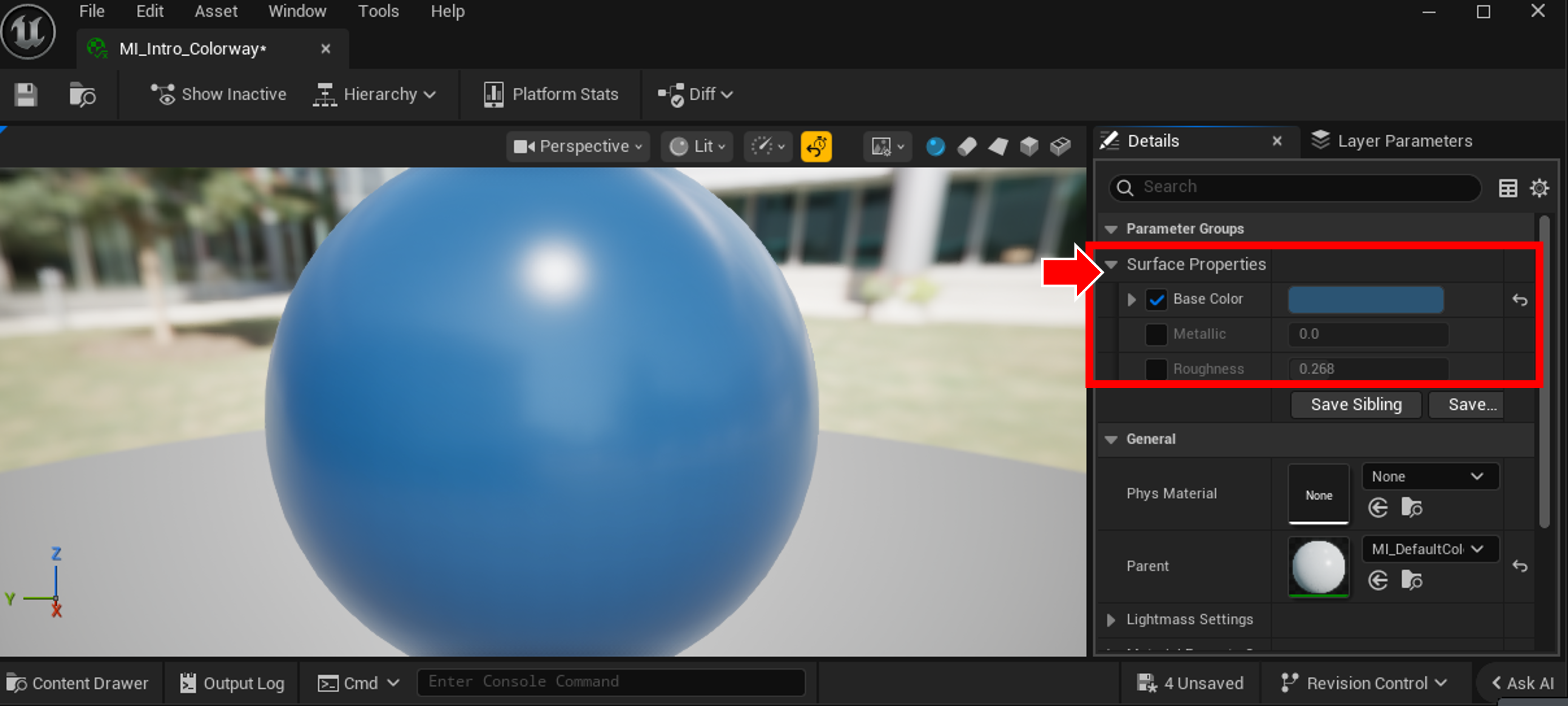The height and width of the screenshot is (706, 1568).
Task: Expand the Lightmass Settings section
Action: pyautogui.click(x=1111, y=620)
